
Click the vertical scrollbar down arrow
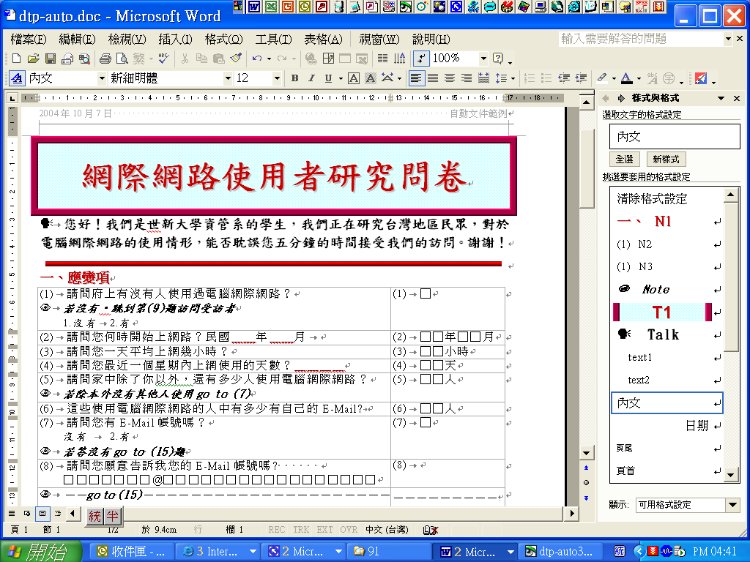[x=586, y=452]
